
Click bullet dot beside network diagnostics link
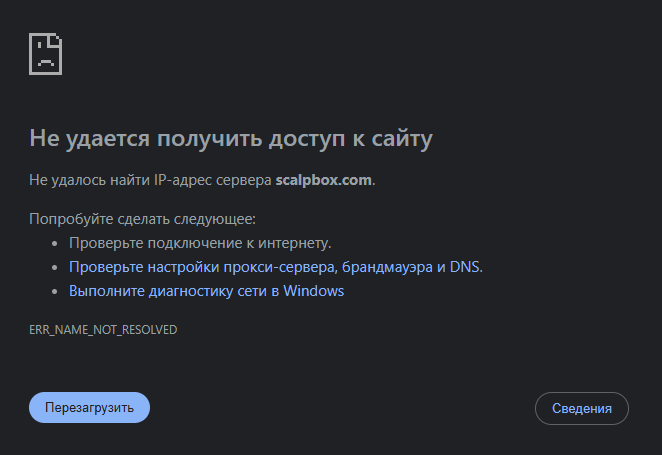[x=54, y=291]
